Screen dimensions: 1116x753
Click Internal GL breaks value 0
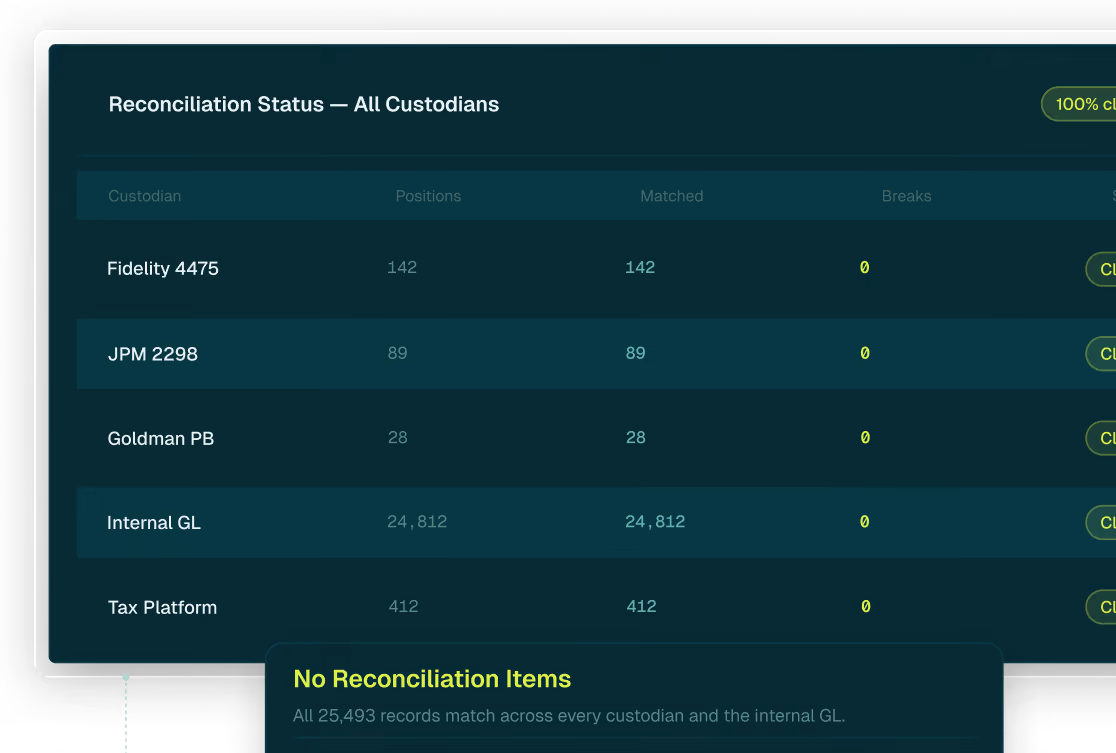pyautogui.click(x=865, y=522)
